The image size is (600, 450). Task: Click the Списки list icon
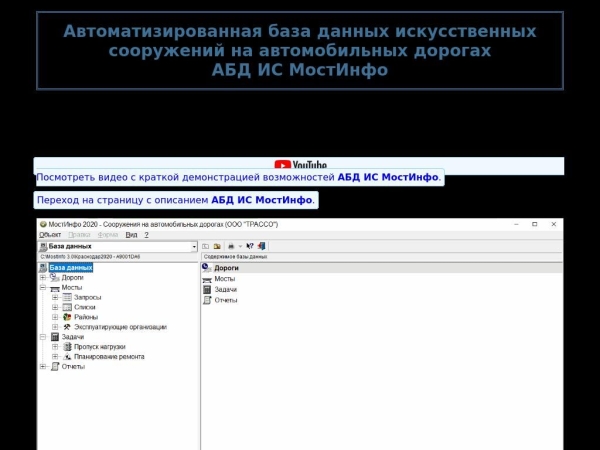(x=67, y=307)
